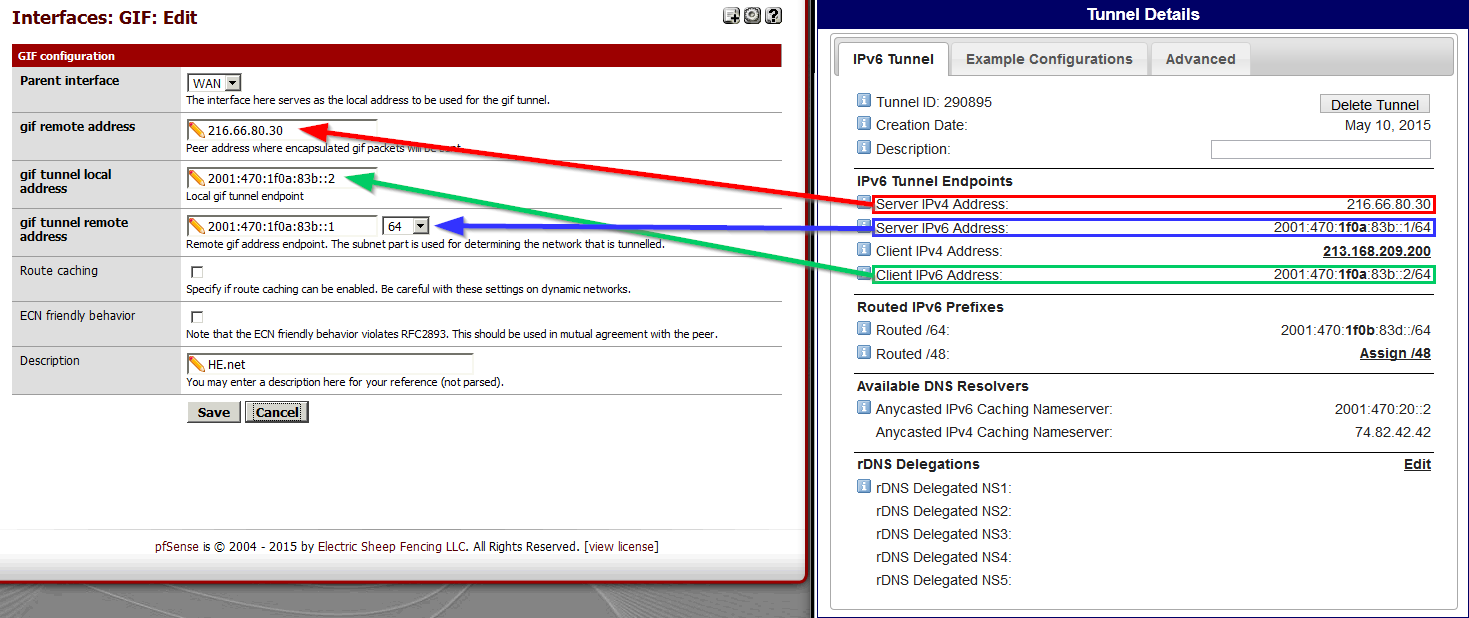
Task: Click the add-entry icon with the plus sign
Action: (x=731, y=16)
